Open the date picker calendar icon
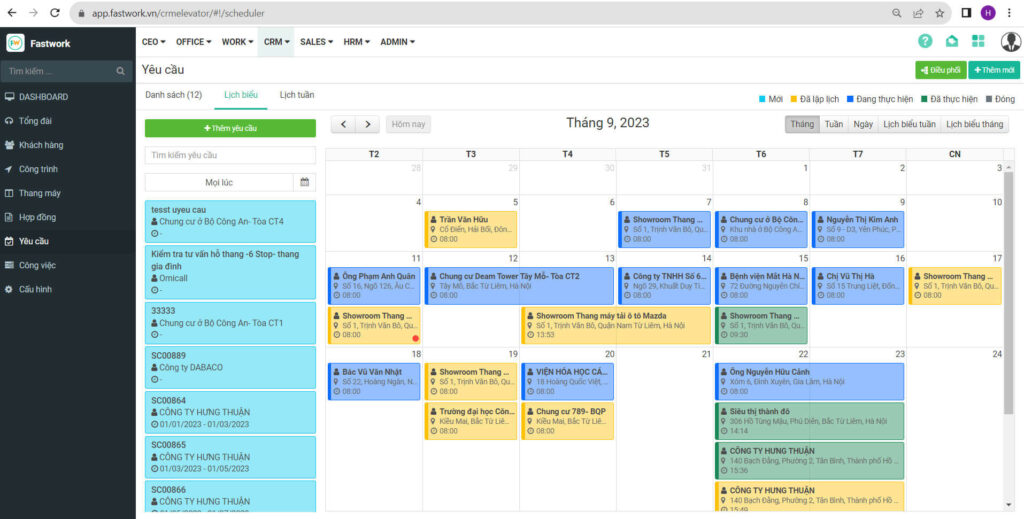This screenshot has height=519, width=1024. 304,182
